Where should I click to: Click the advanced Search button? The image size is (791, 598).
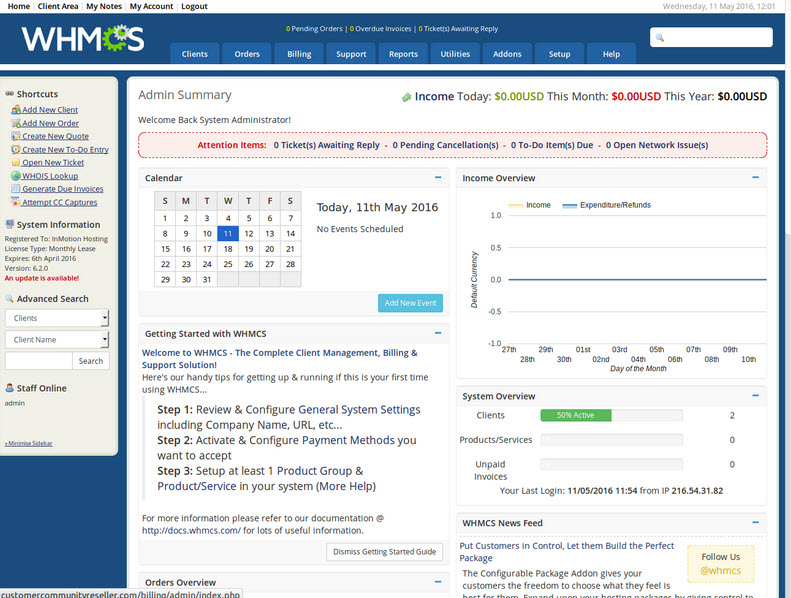91,361
